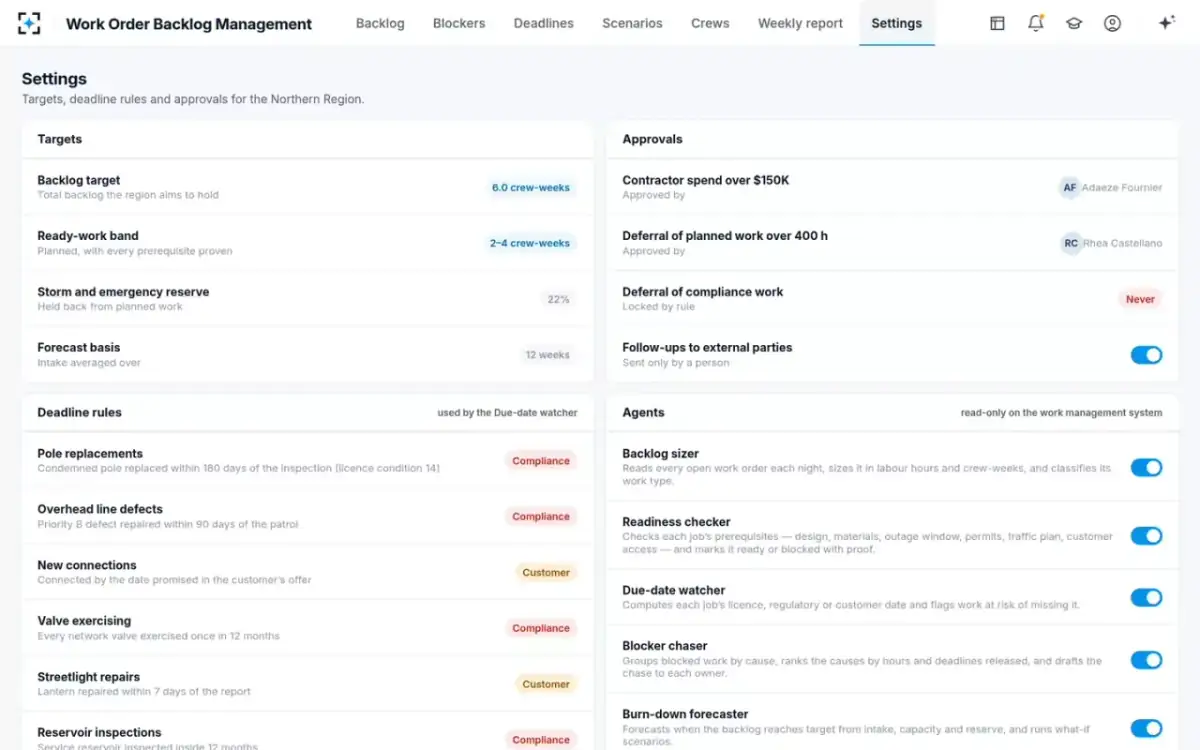Image resolution: width=1200 pixels, height=750 pixels.
Task: Click the app logo icon
Action: pos(30,23)
